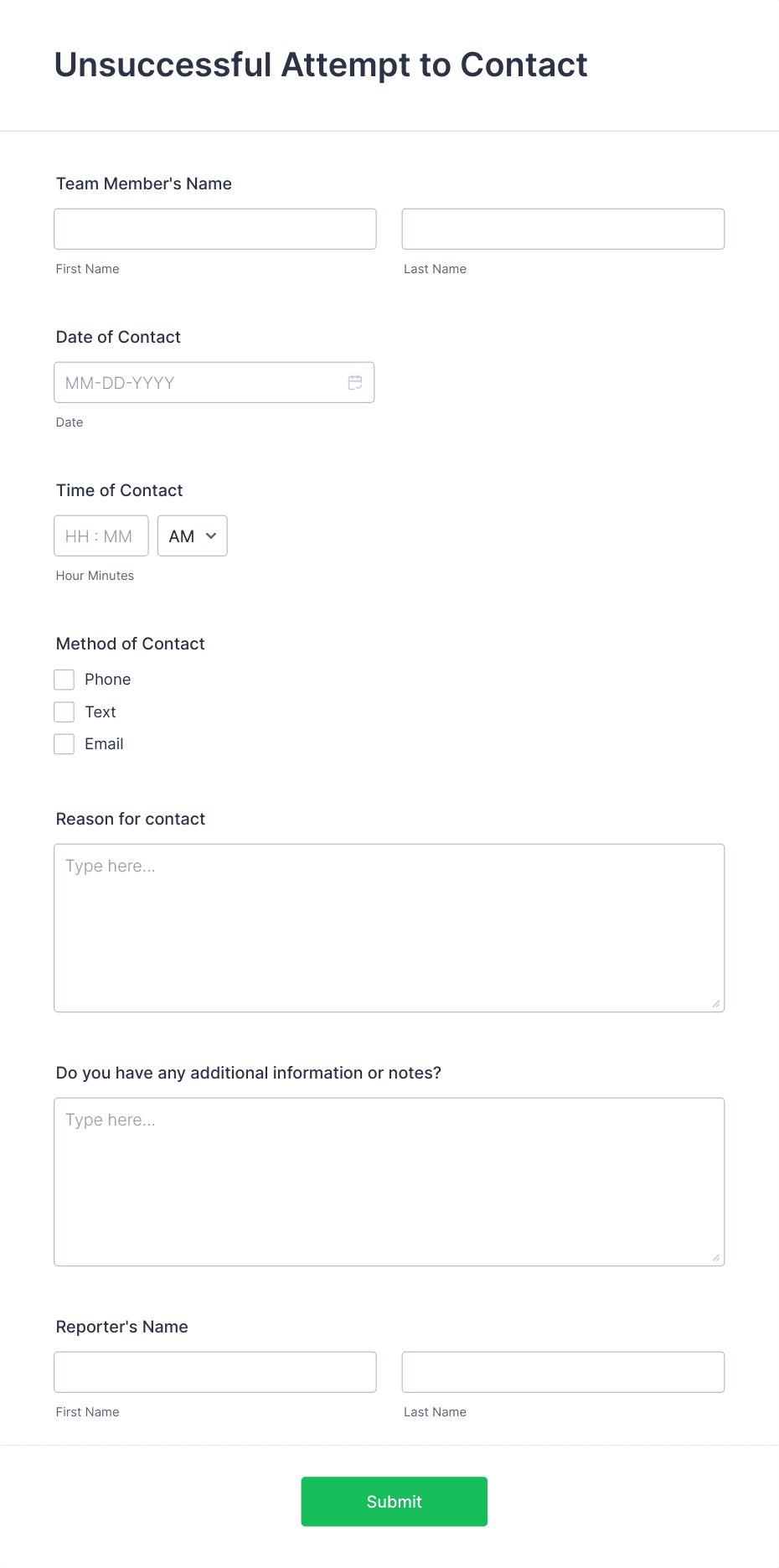The width and height of the screenshot is (779, 1568).
Task: Click the Team Member's First Name field
Action: (214, 228)
